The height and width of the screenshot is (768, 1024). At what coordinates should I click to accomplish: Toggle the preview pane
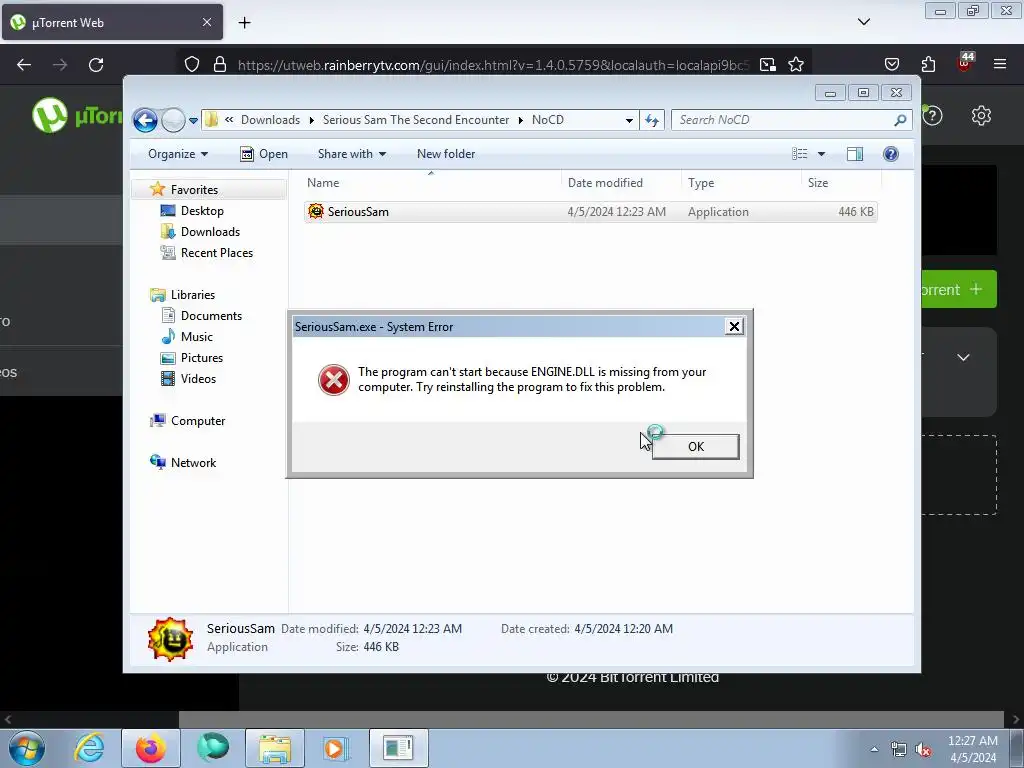coord(855,154)
